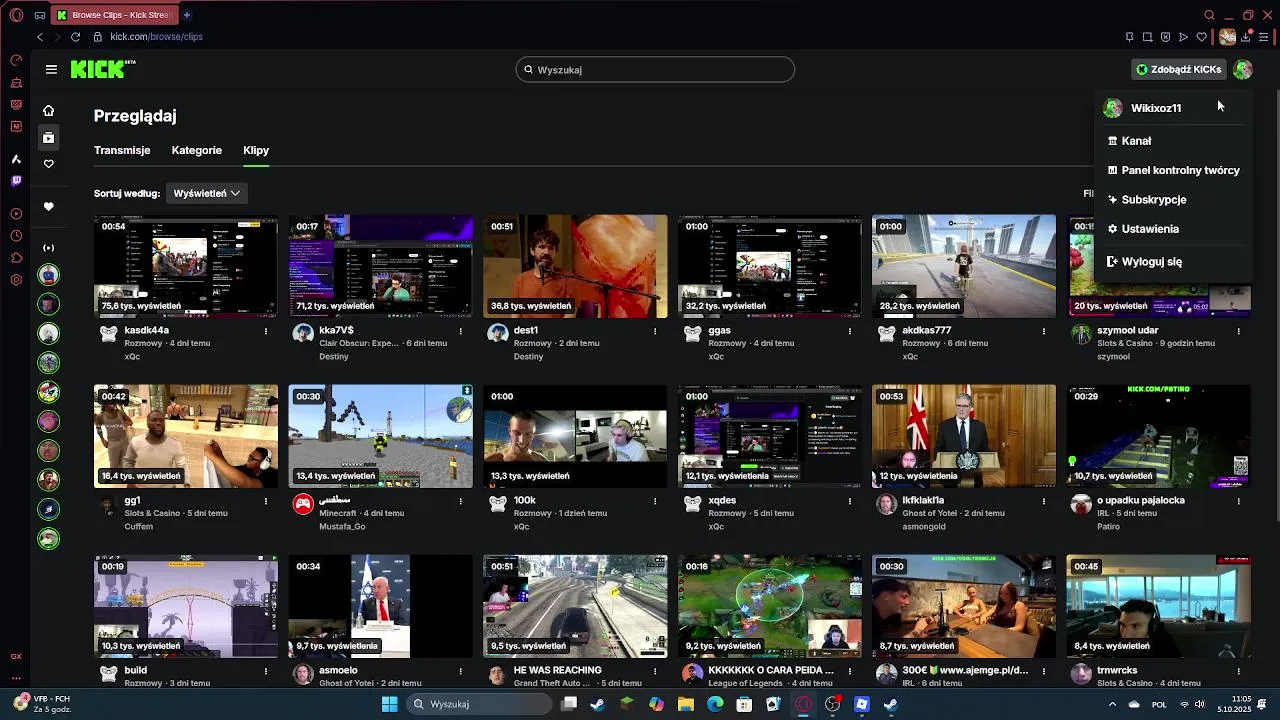Open History clock icon in Opera sidebar
The height and width of the screenshot is (720, 1280).
(x=16, y=236)
